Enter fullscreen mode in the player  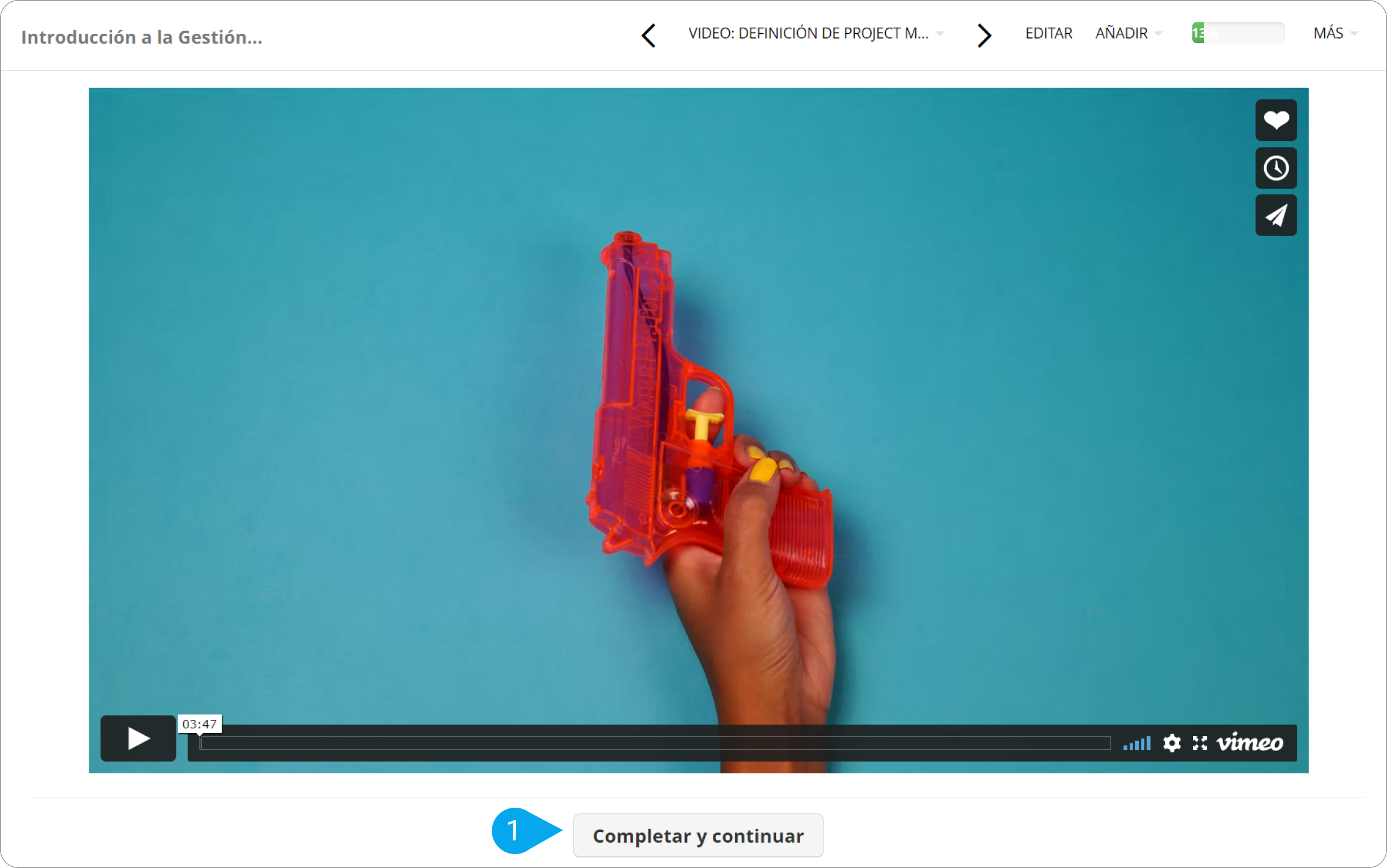(x=1200, y=743)
